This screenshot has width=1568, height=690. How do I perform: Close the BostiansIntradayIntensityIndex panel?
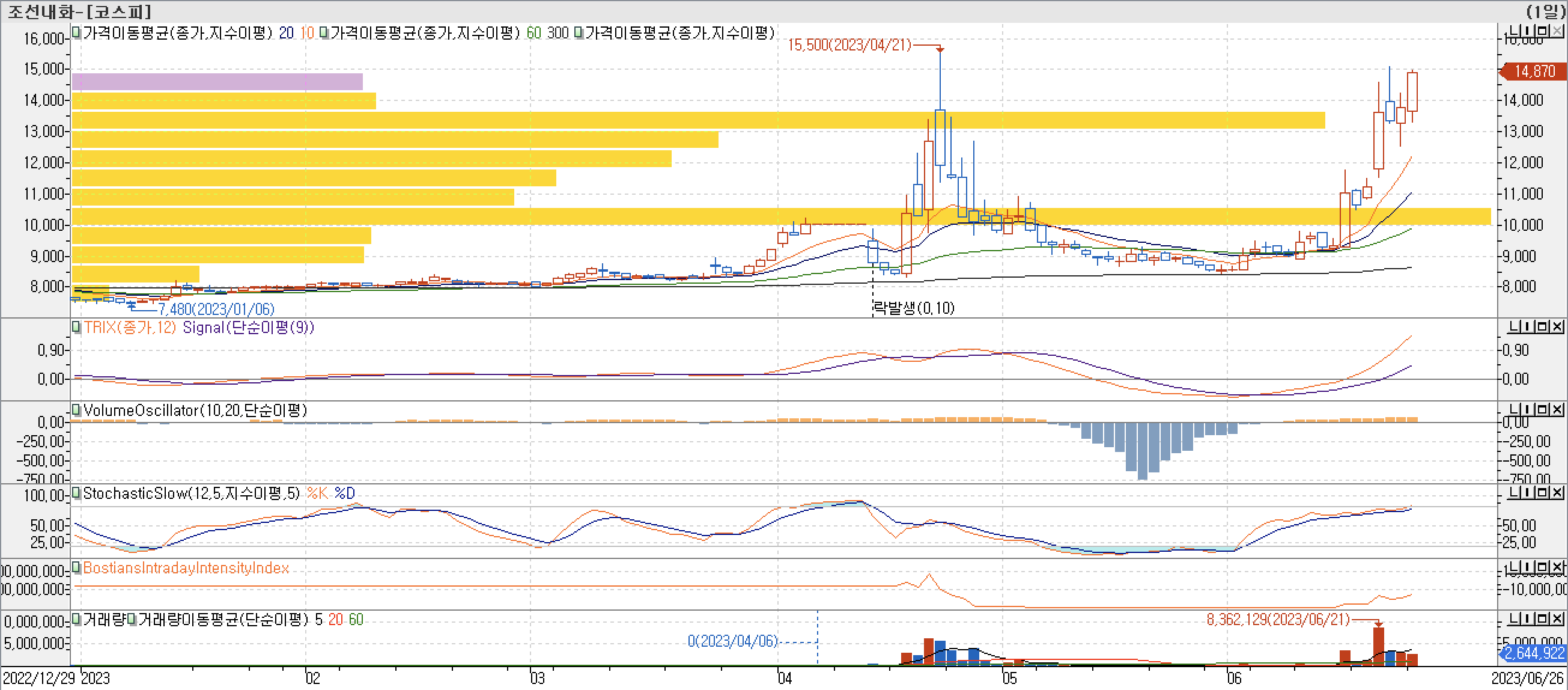1557,567
